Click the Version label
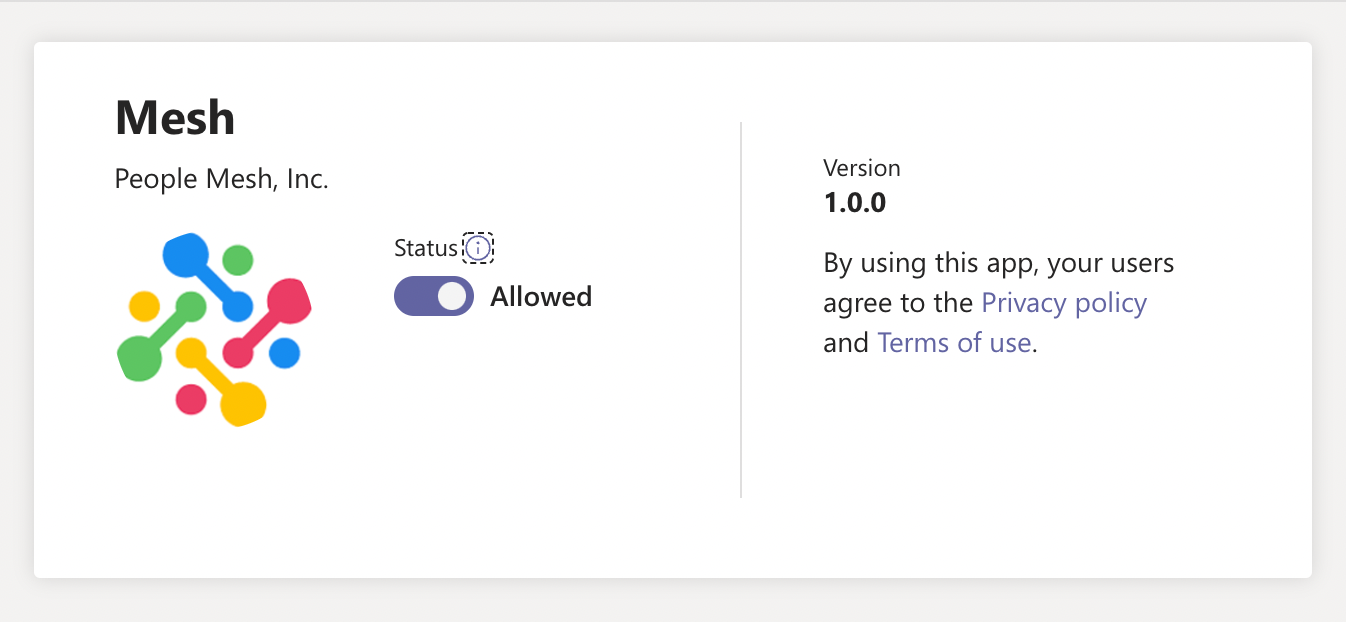Screen dimensions: 1346x622 click(x=862, y=168)
